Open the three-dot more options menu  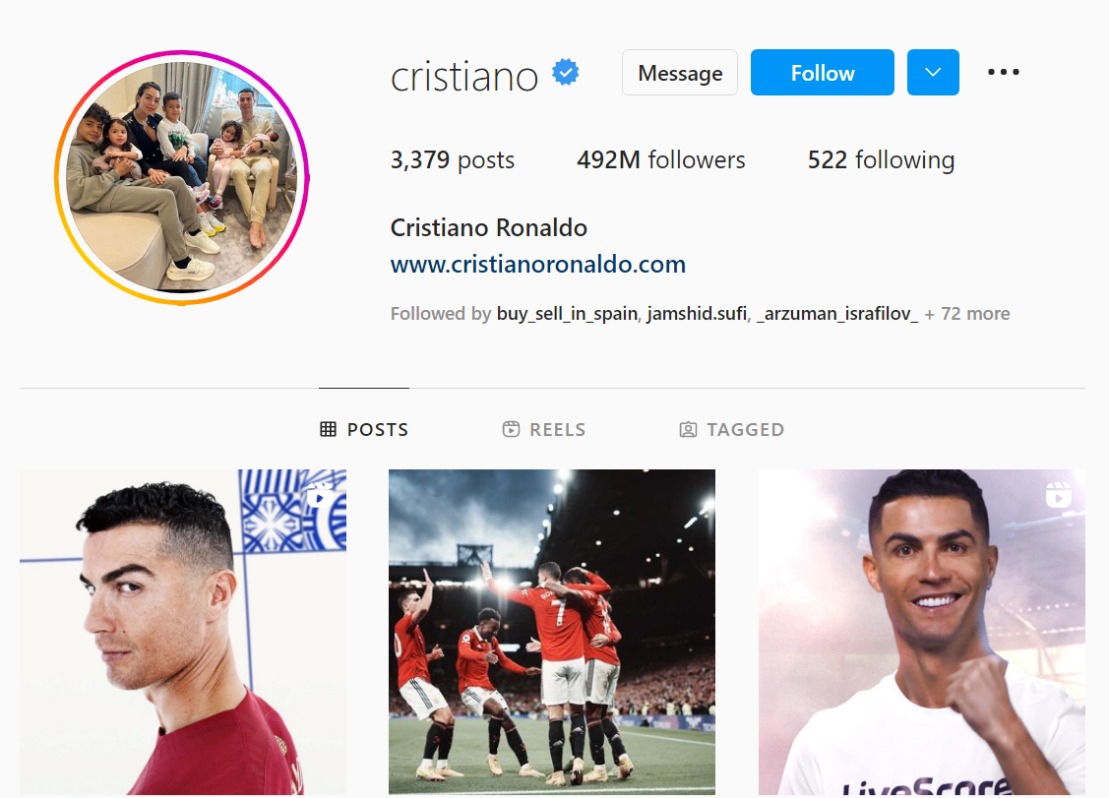(1003, 72)
